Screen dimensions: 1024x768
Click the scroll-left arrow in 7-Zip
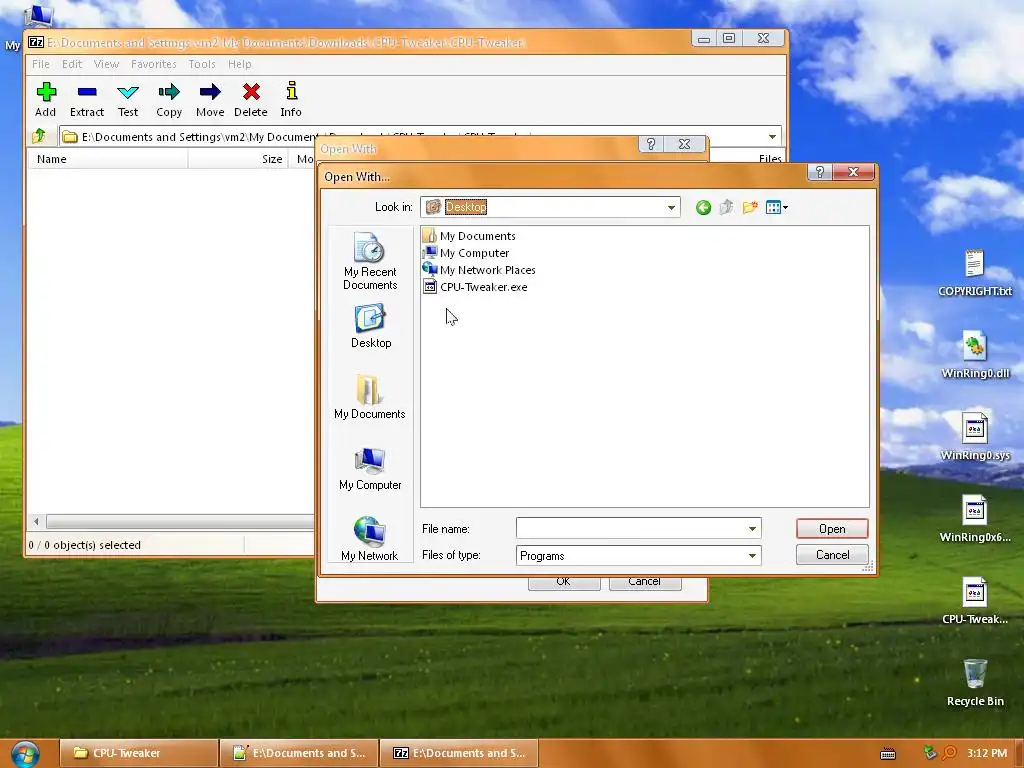click(x=37, y=521)
